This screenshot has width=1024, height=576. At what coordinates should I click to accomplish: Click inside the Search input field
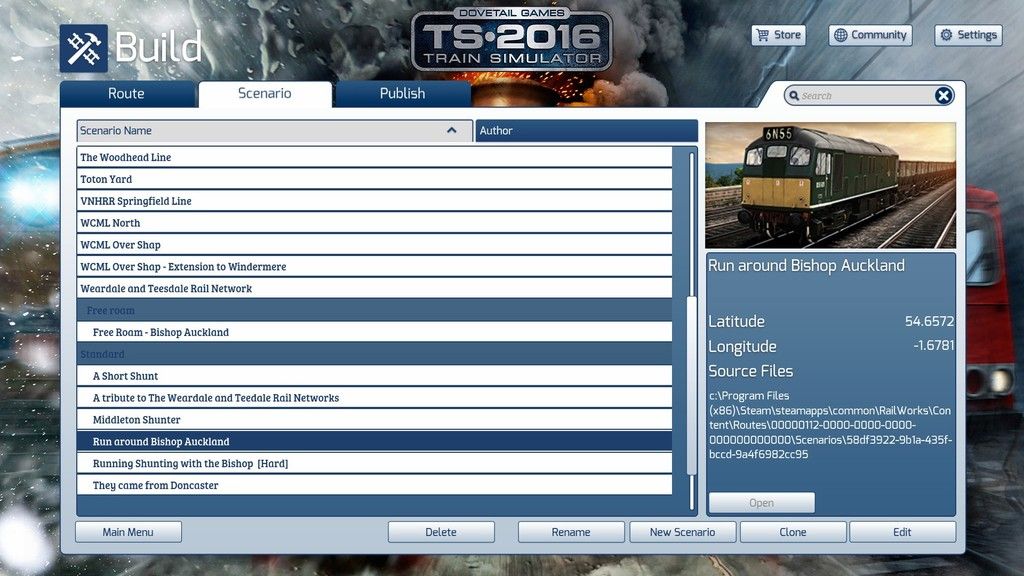tap(867, 96)
